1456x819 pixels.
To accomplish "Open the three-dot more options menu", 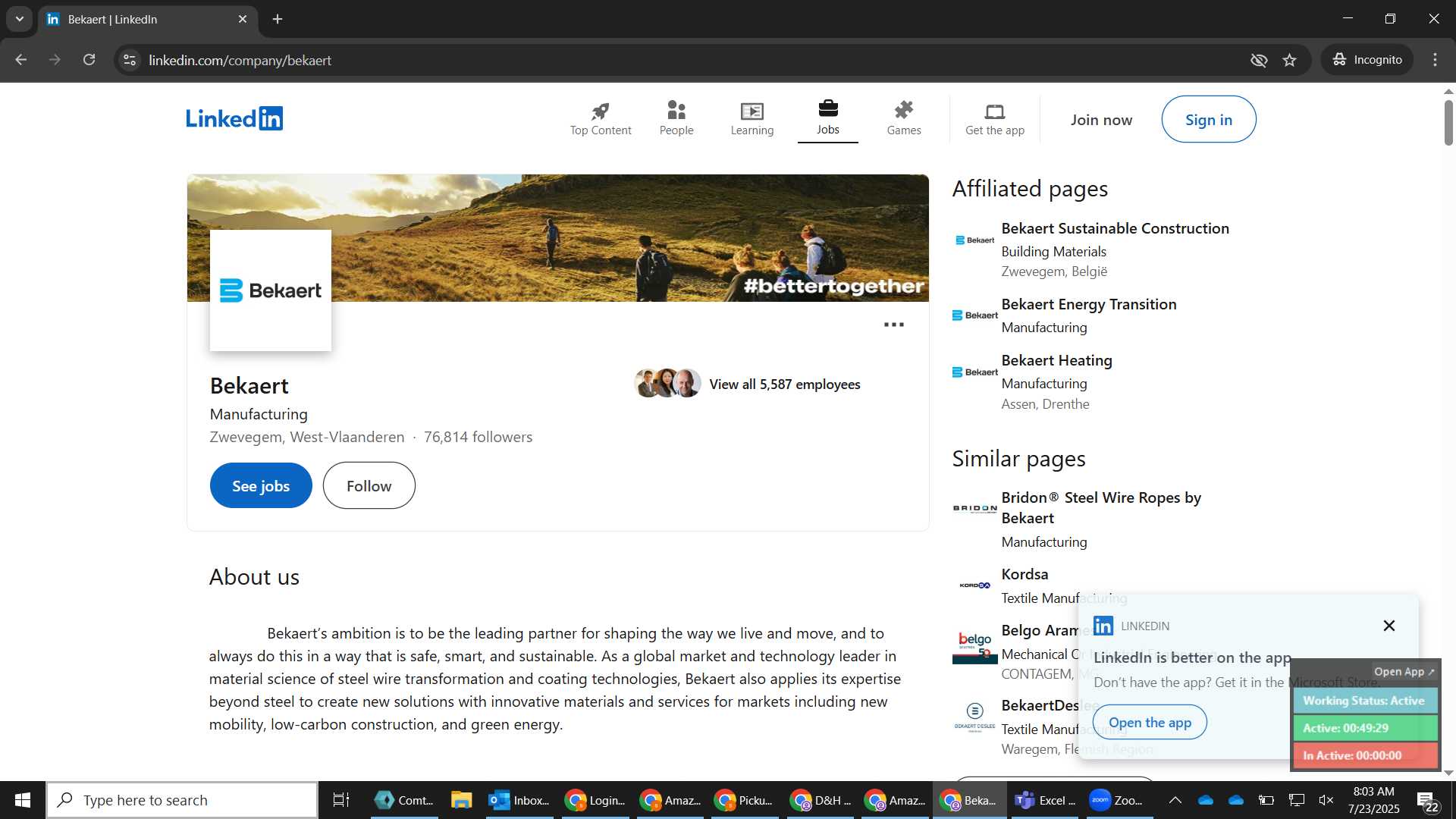I will pos(894,325).
